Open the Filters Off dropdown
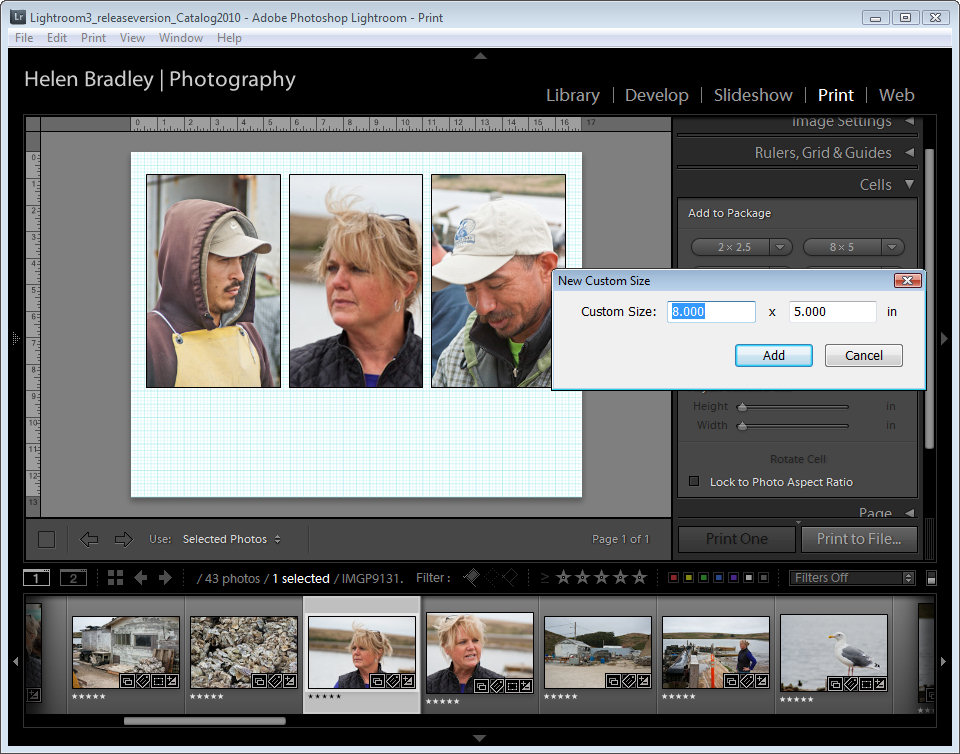Image resolution: width=960 pixels, height=754 pixels. pyautogui.click(x=852, y=578)
